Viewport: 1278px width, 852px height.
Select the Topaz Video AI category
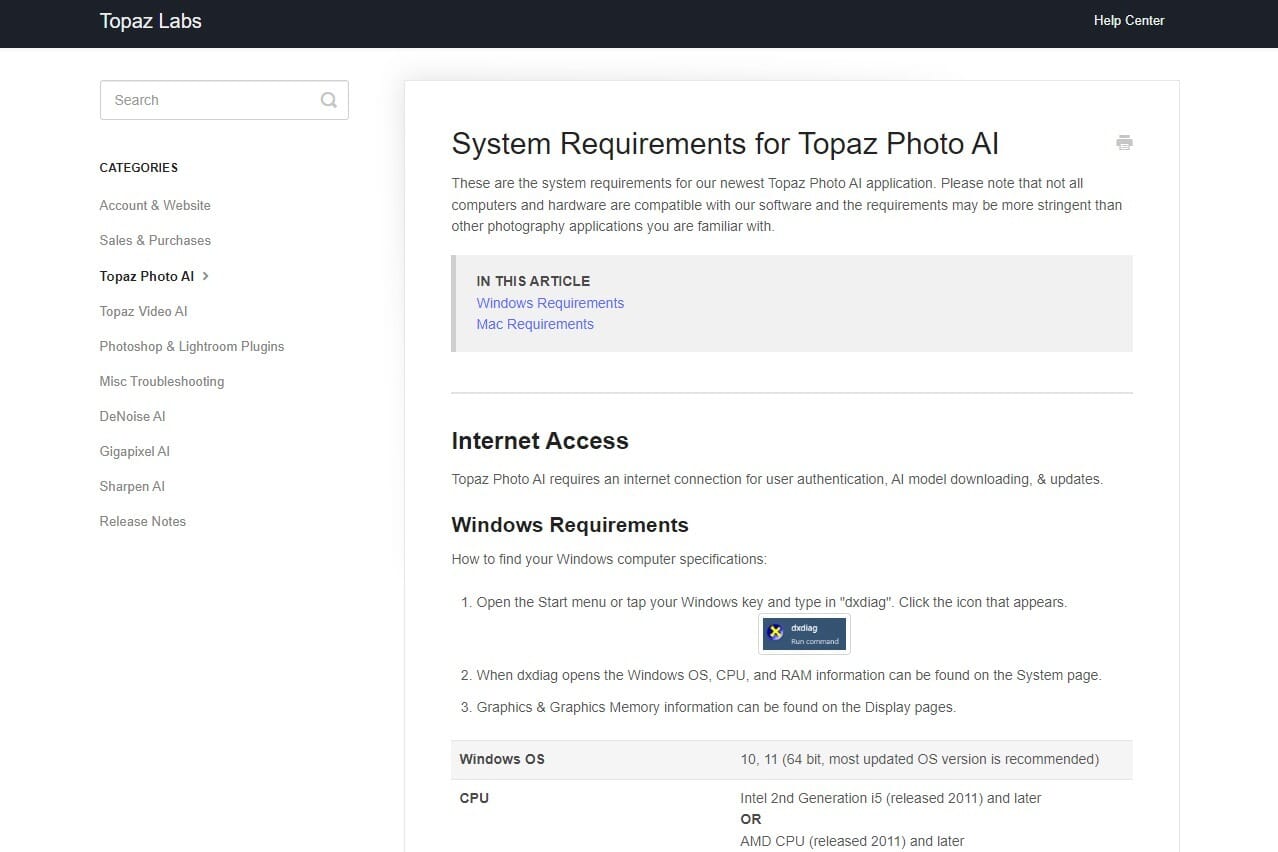click(x=143, y=311)
